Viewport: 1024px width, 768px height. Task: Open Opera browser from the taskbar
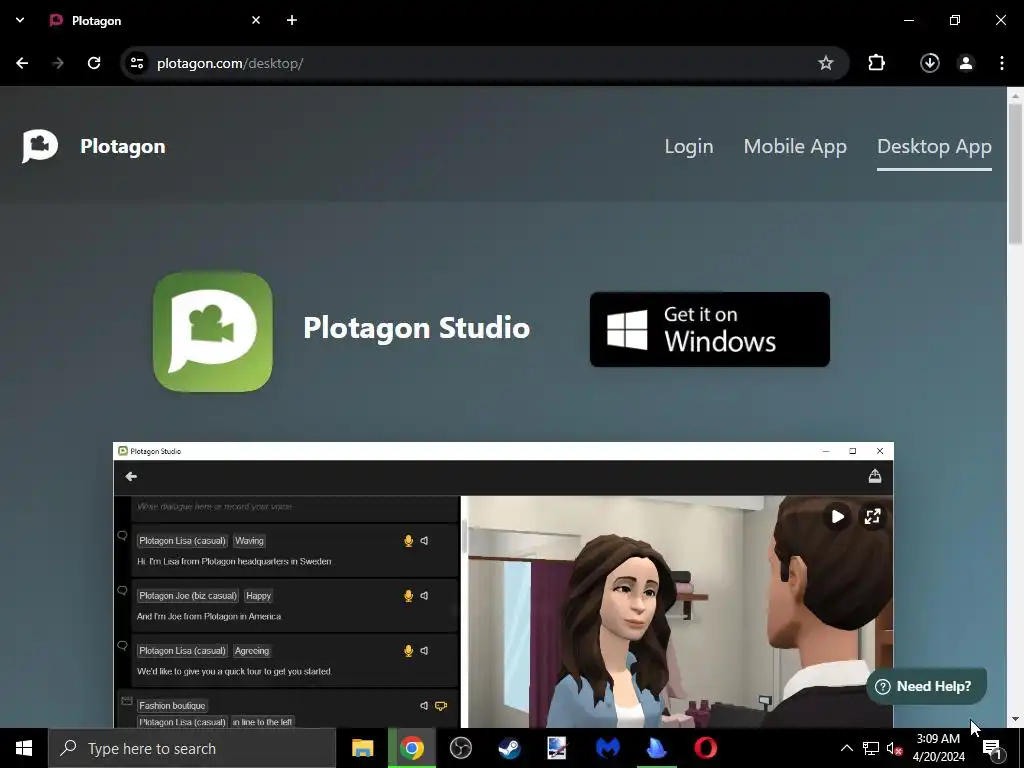705,748
